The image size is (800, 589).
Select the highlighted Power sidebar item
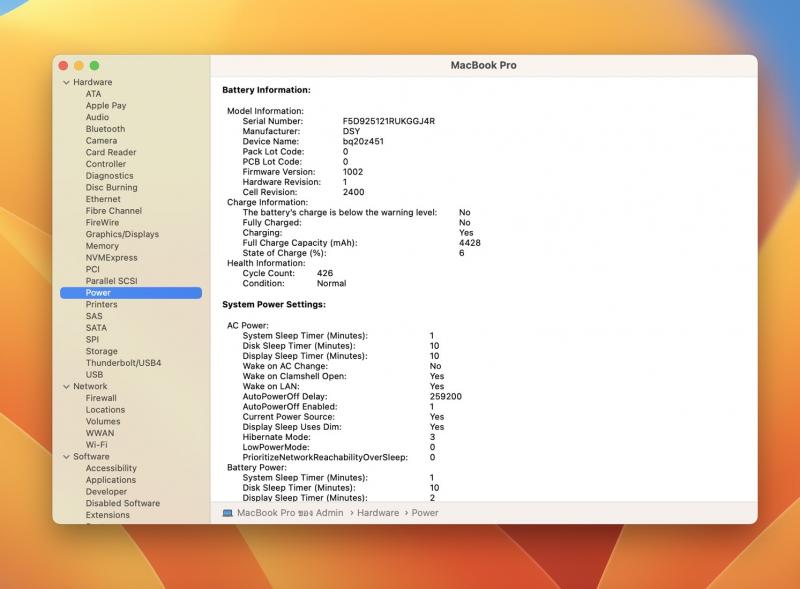click(98, 293)
